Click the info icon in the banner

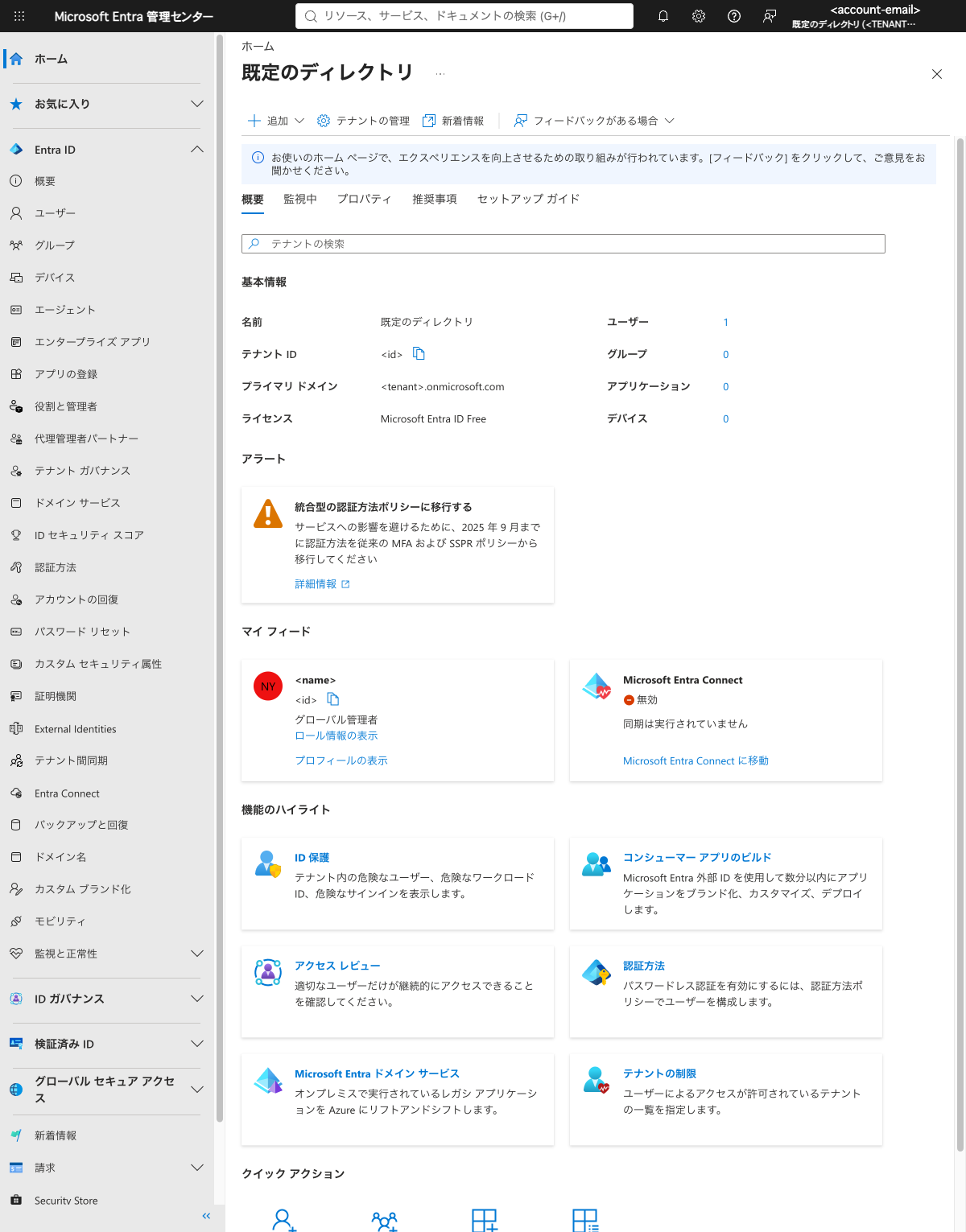click(x=258, y=158)
